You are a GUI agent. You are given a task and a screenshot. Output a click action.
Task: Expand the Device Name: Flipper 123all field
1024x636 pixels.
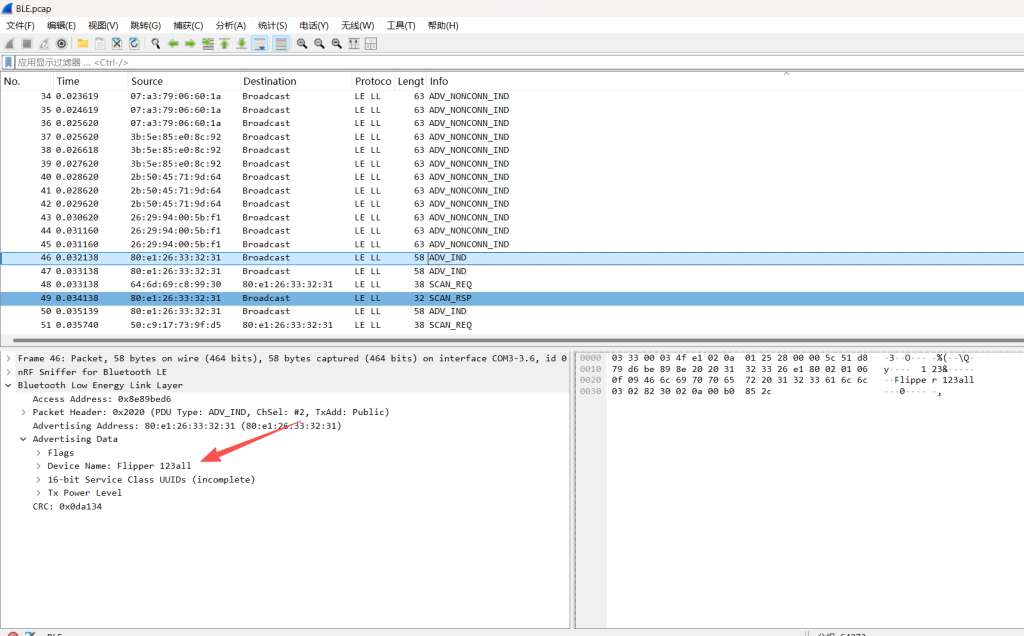point(38,466)
